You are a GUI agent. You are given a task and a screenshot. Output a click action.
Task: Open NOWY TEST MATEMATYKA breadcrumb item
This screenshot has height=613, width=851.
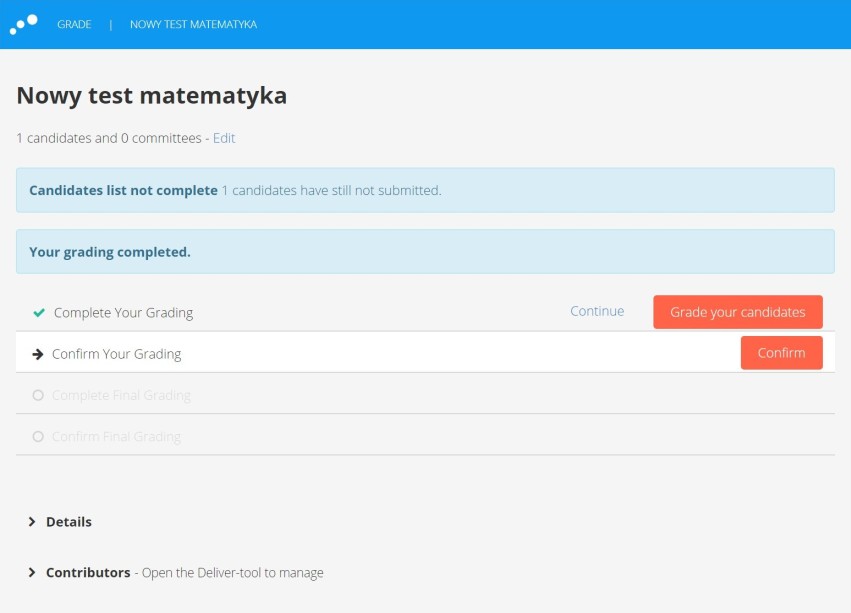[x=193, y=24]
